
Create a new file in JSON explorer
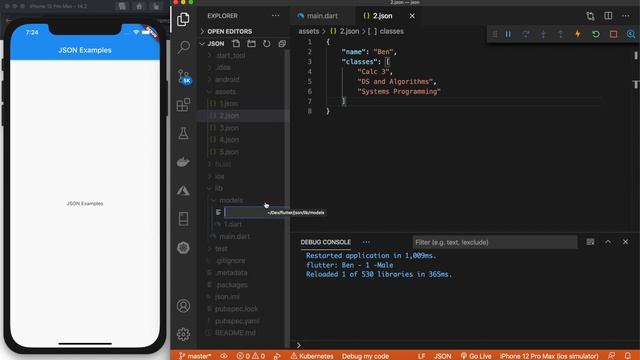click(x=236, y=43)
